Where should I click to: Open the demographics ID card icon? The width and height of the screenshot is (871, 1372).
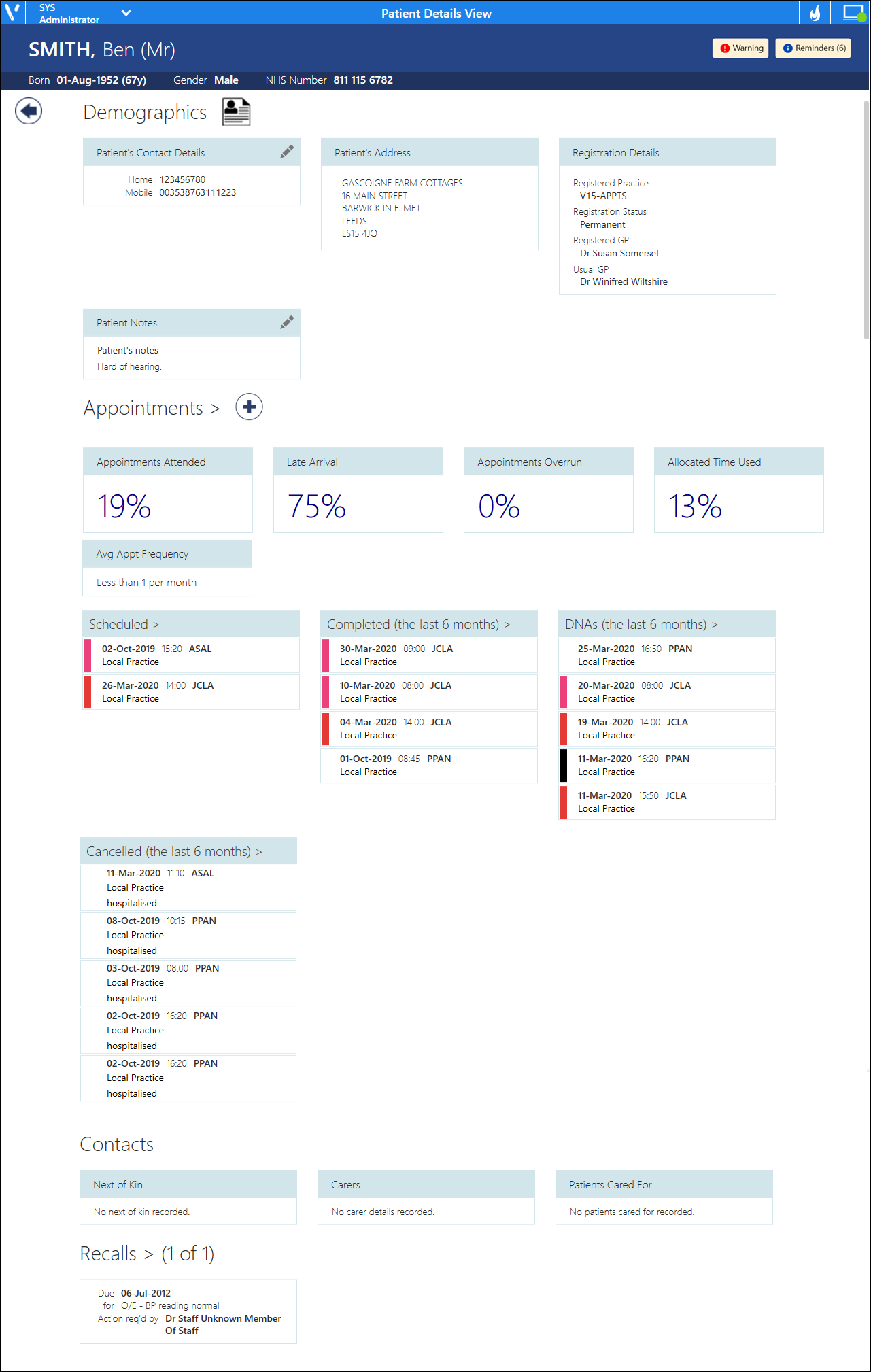tap(236, 112)
